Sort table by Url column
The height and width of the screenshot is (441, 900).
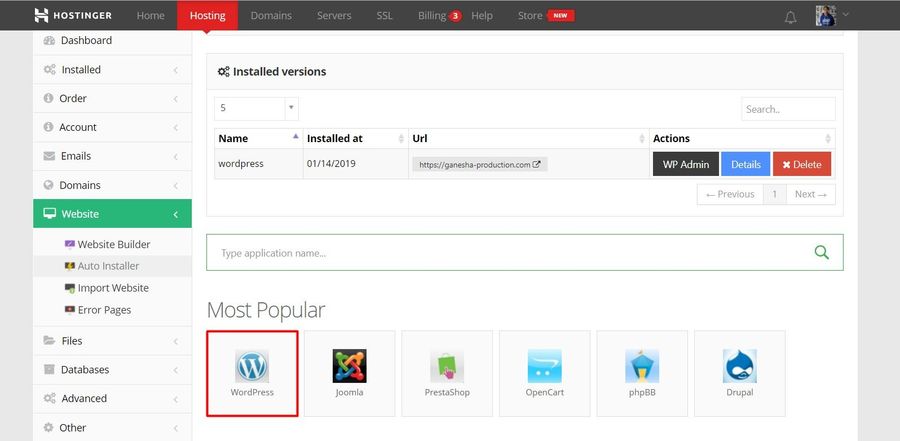pyautogui.click(x=529, y=138)
